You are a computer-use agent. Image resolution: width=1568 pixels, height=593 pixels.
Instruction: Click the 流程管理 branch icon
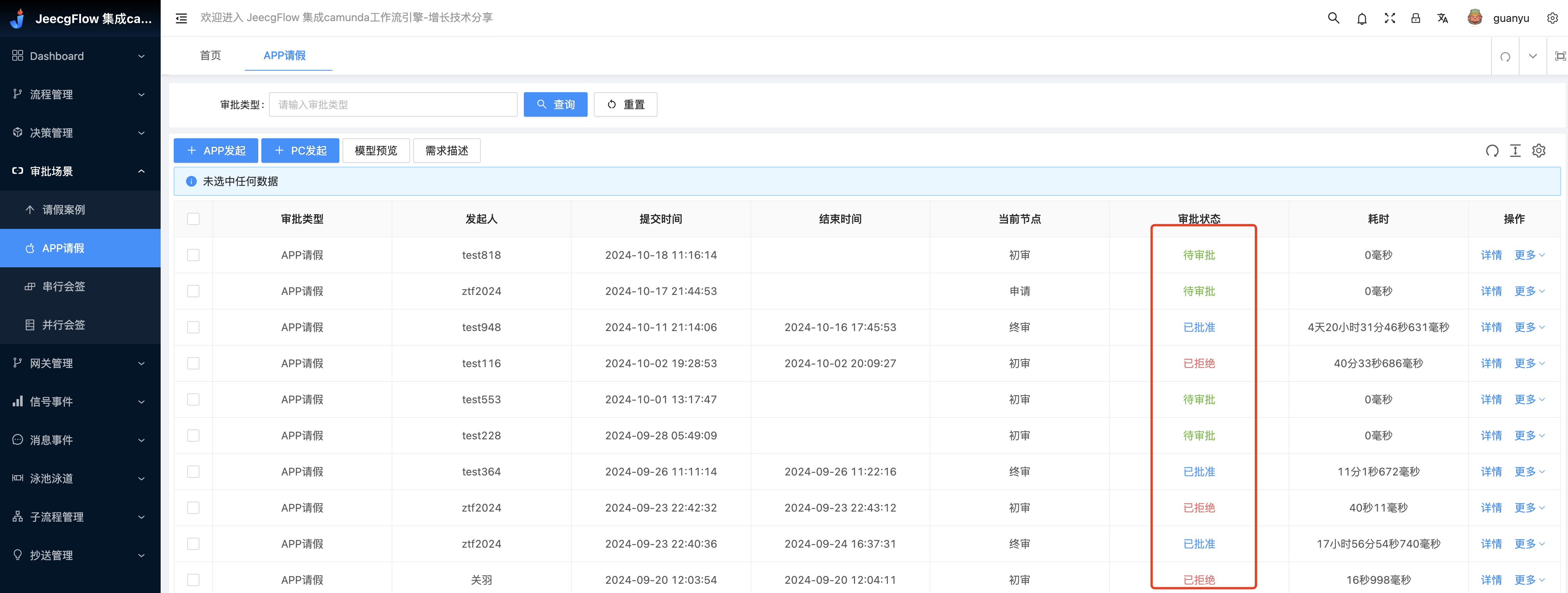pyautogui.click(x=18, y=94)
